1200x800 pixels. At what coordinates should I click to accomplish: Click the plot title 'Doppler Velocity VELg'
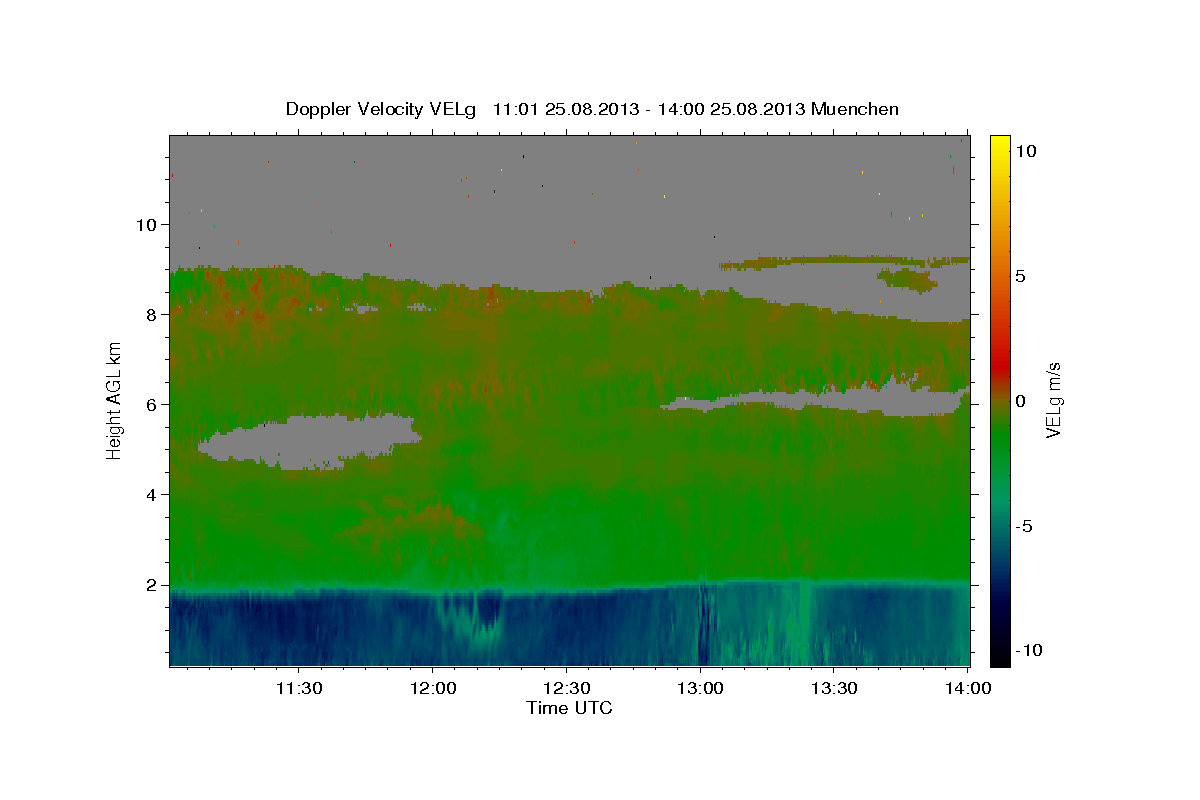coord(380,109)
